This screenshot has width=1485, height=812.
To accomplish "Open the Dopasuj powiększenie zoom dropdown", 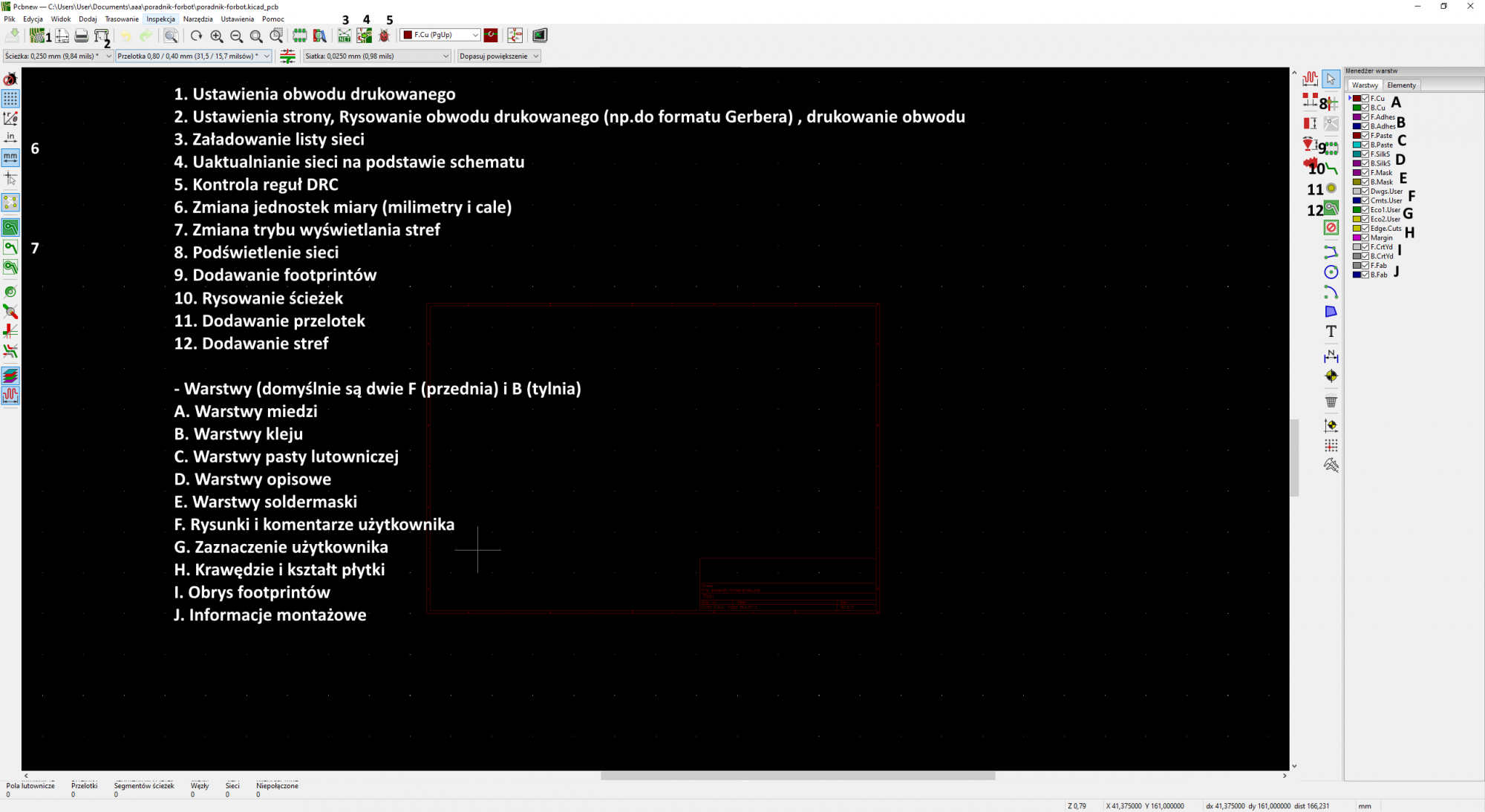I will [499, 56].
